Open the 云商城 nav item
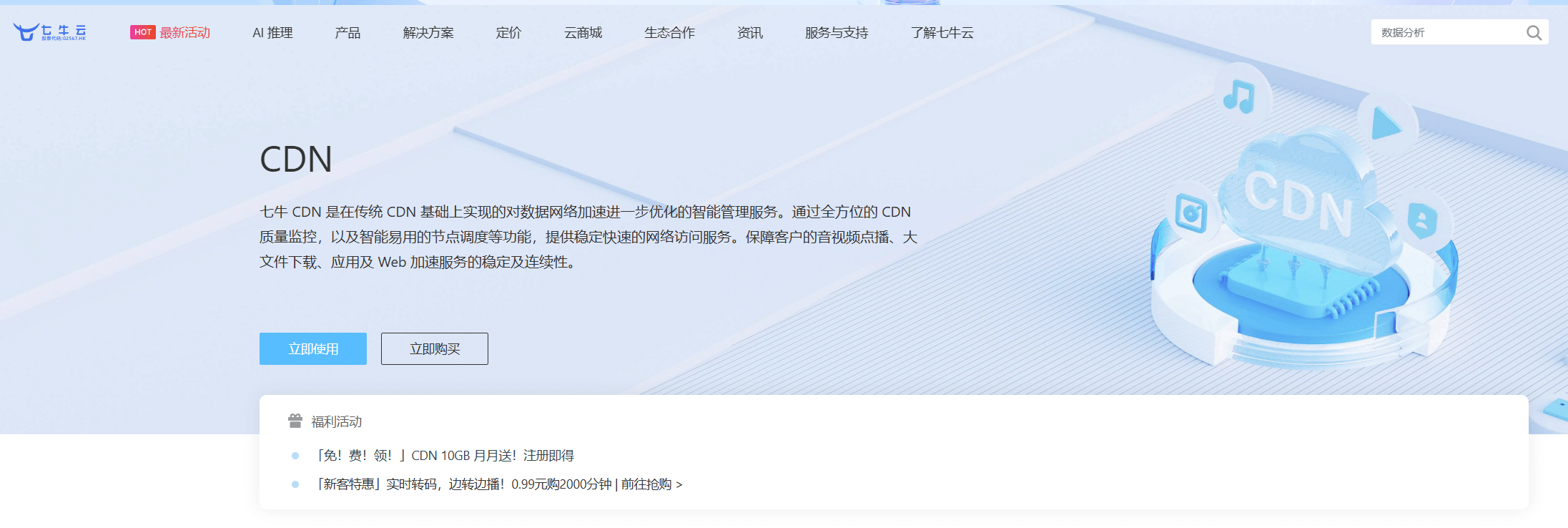This screenshot has width=1568, height=528. [x=583, y=33]
